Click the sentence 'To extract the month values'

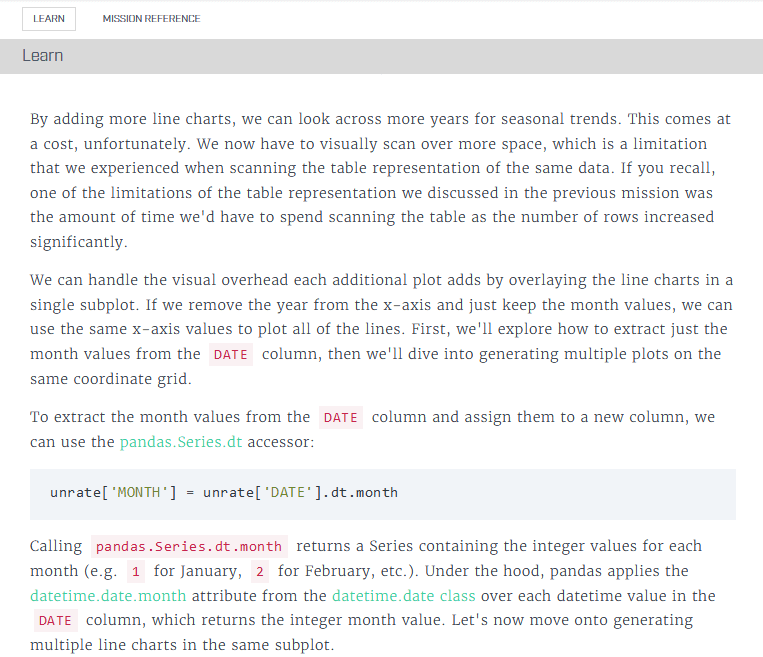pyautogui.click(x=170, y=417)
